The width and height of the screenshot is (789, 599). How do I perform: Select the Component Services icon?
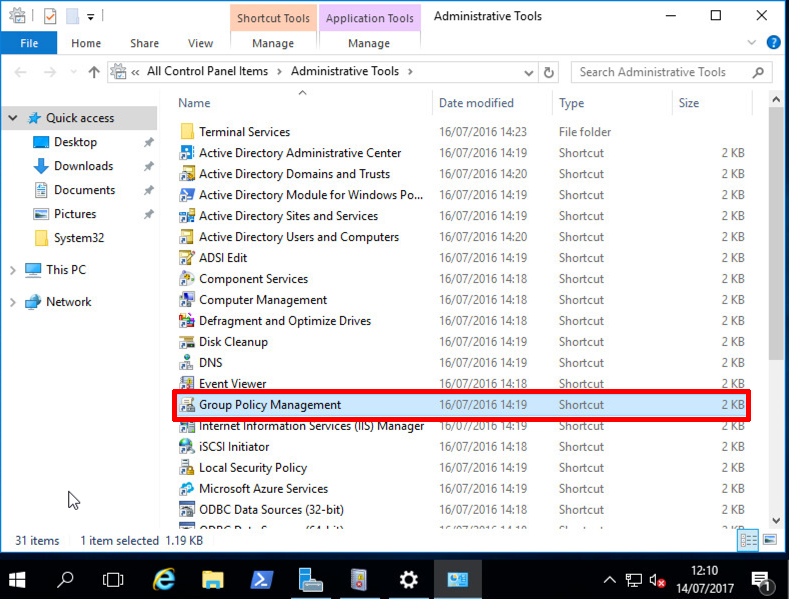coord(187,279)
